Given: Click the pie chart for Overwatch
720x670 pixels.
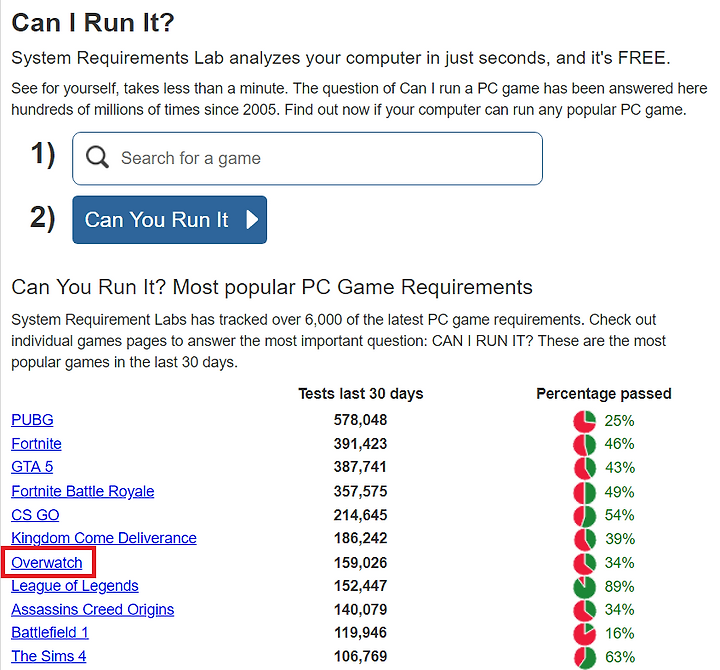Looking at the screenshot, I should [584, 563].
